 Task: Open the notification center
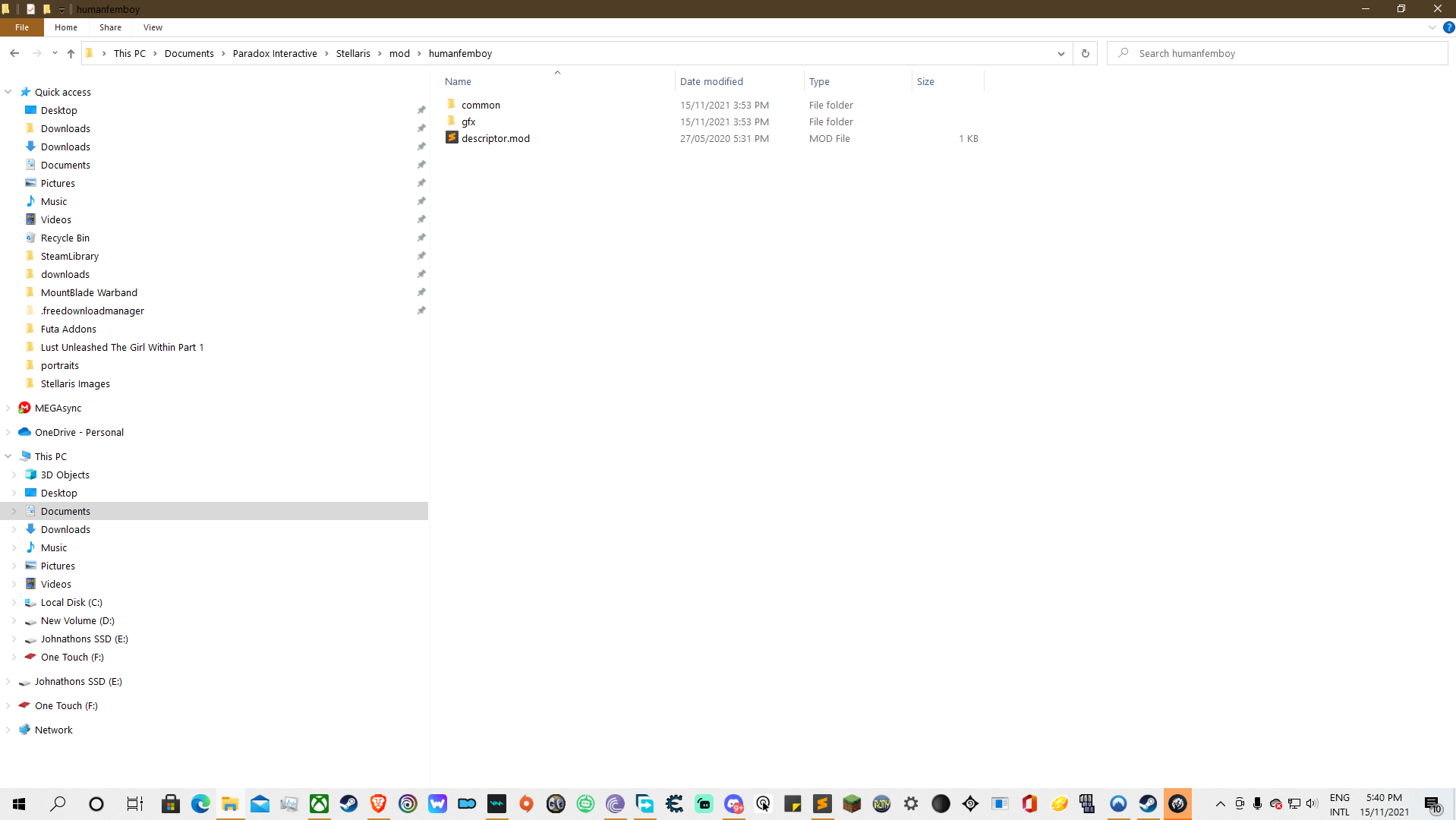click(1432, 804)
